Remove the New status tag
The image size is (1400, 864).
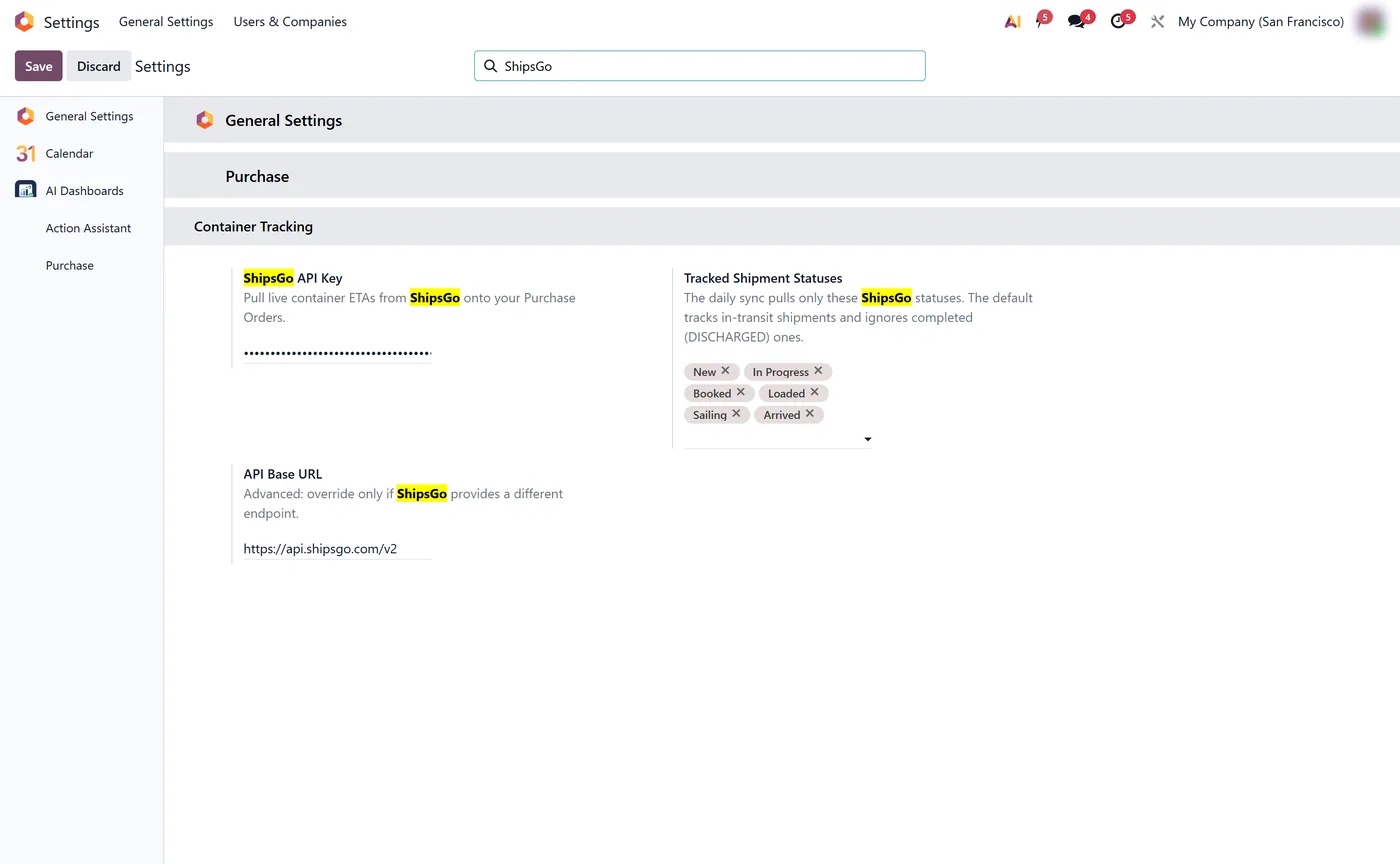(725, 371)
